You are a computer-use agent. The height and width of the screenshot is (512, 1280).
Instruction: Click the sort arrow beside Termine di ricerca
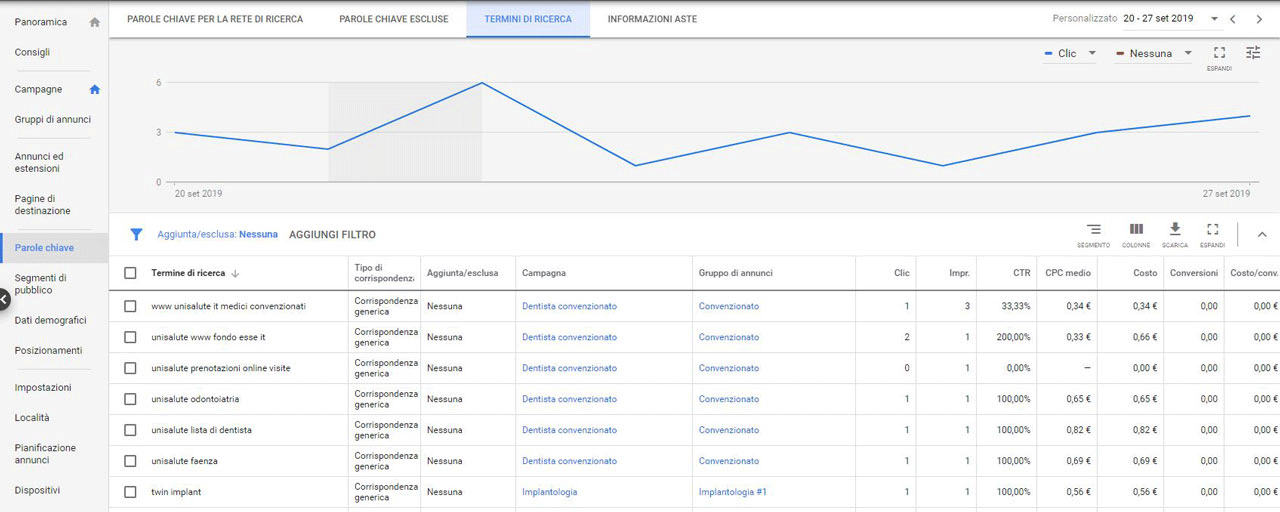click(235, 273)
